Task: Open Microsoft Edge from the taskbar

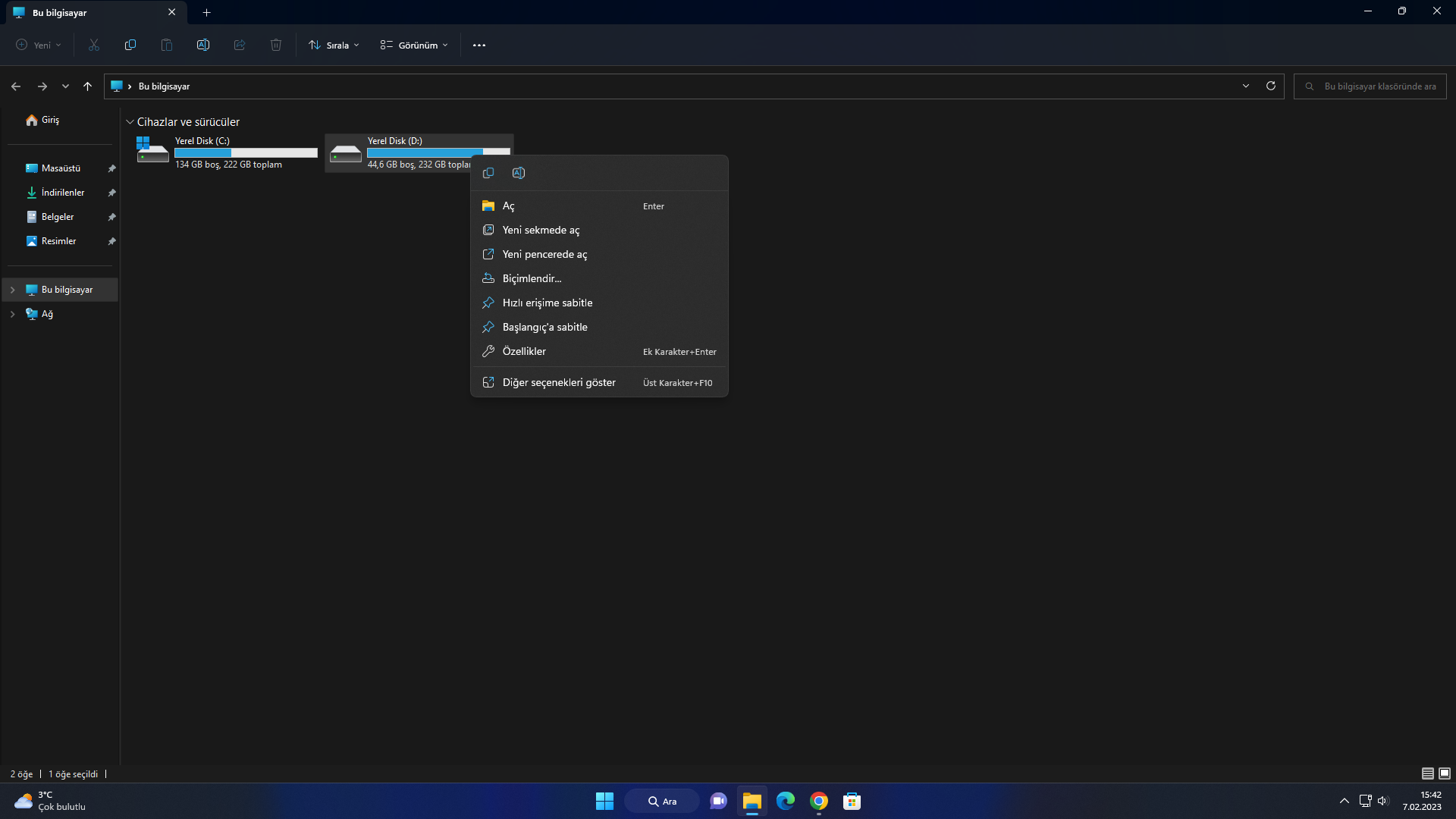Action: click(786, 801)
